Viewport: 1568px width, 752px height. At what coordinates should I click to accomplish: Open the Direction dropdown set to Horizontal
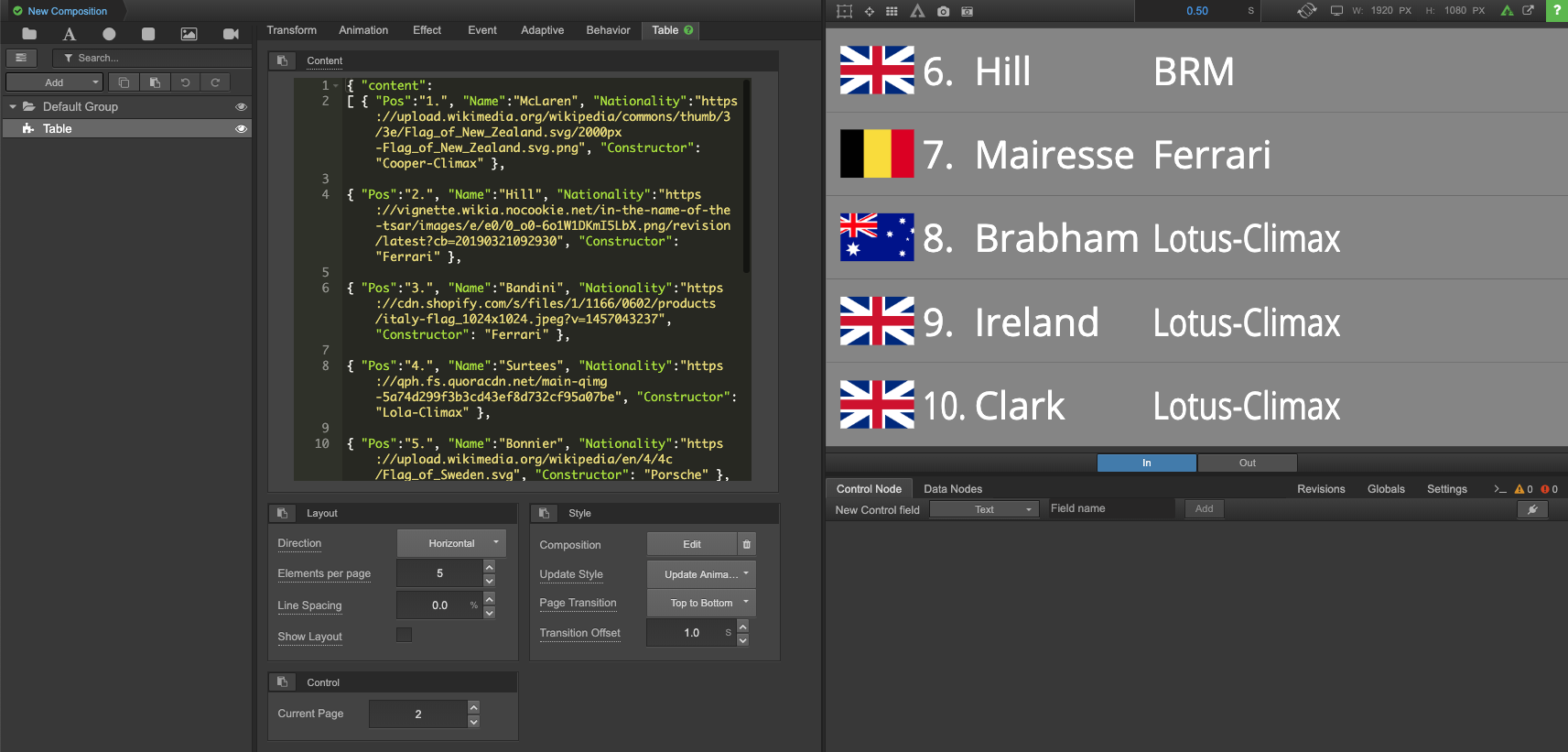pos(451,543)
